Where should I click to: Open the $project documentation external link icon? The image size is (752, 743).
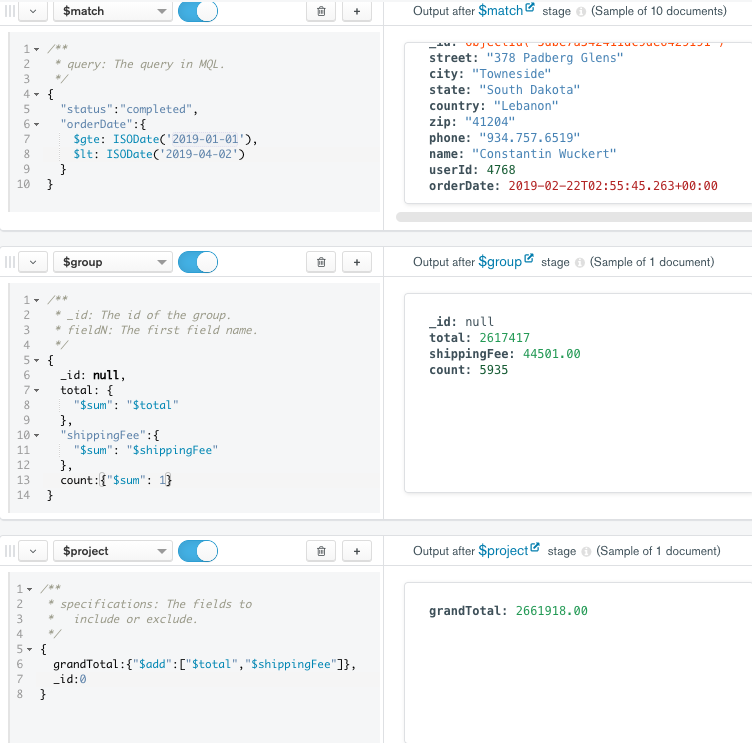point(535,547)
